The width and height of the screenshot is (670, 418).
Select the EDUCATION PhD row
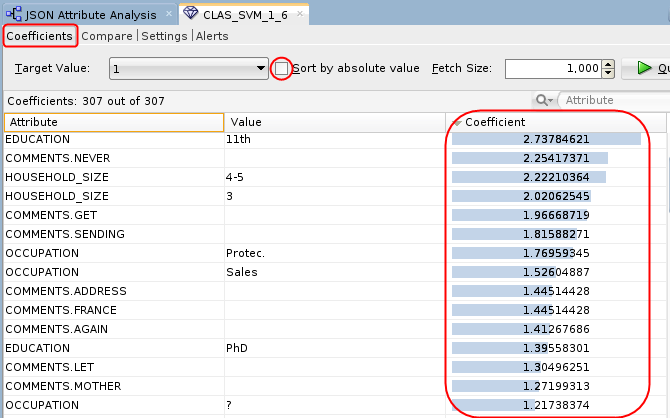tap(335, 348)
